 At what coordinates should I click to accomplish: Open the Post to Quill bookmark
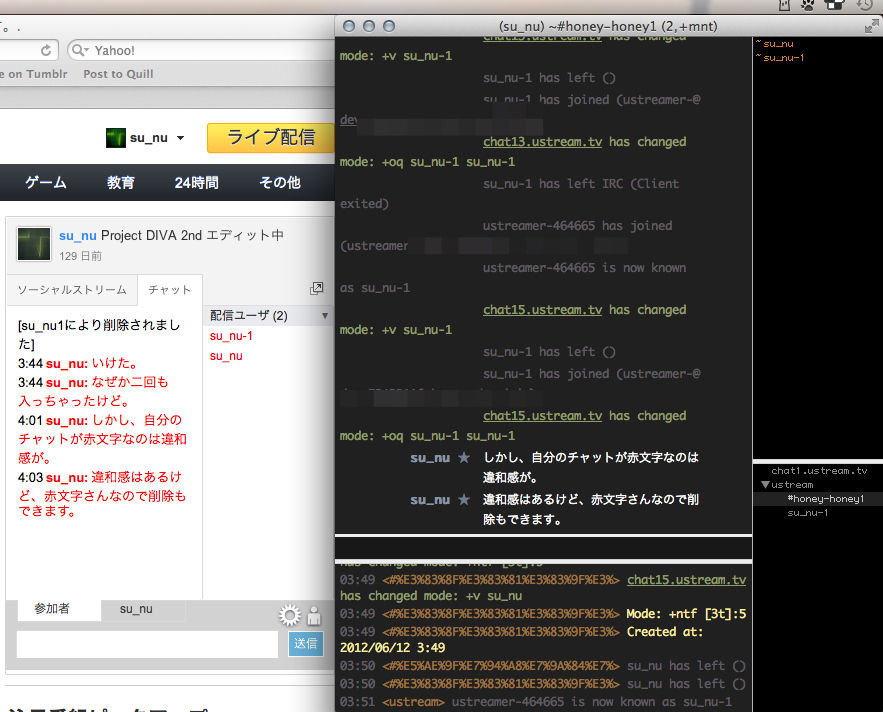[118, 74]
